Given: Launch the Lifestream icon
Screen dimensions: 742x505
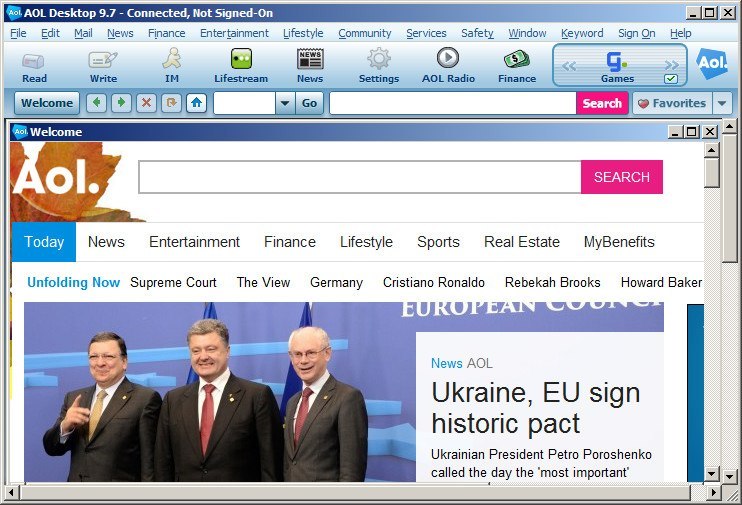Looking at the screenshot, I should coord(241,64).
